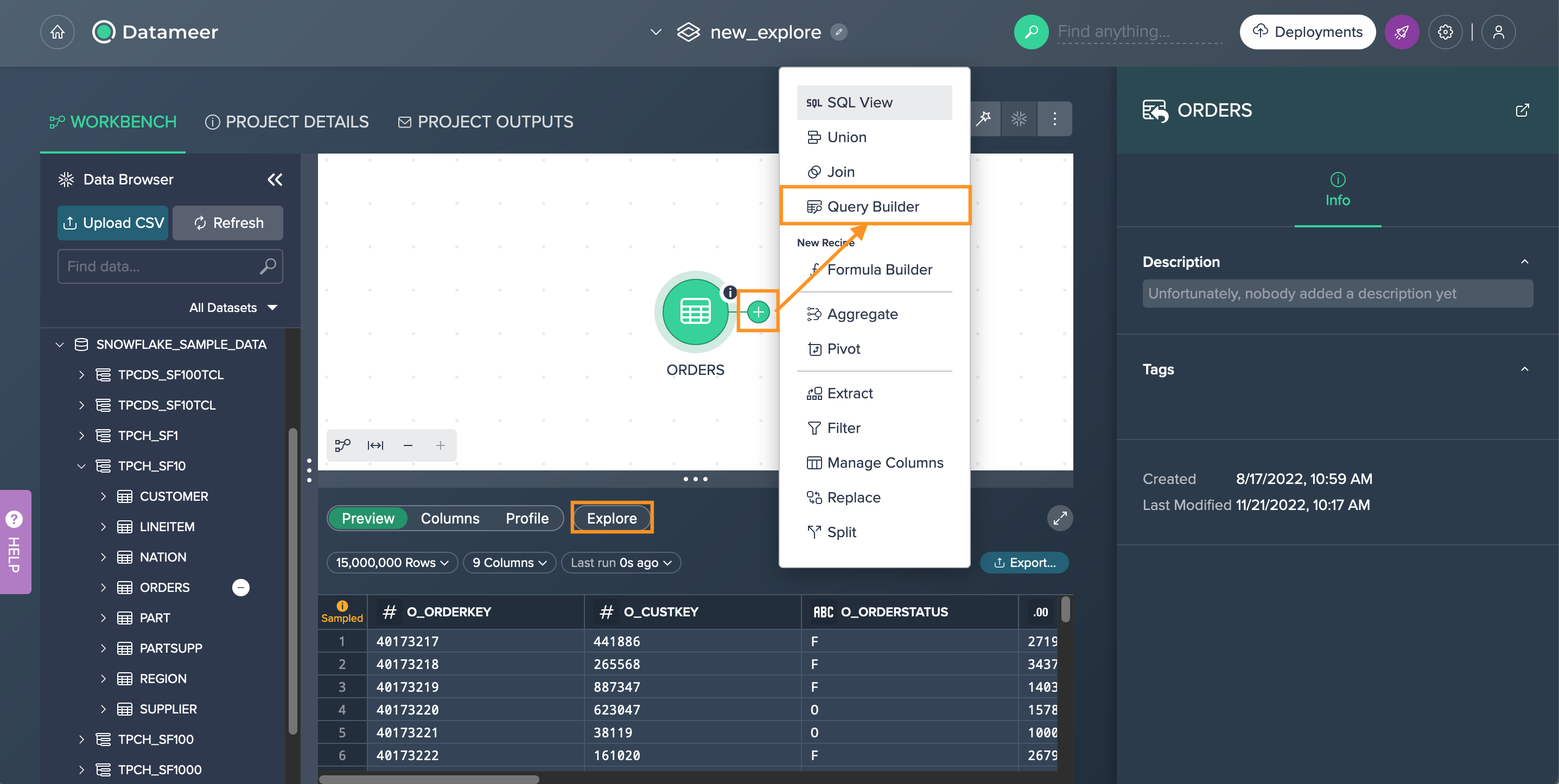
Task: Open Deployments
Action: coord(1307,32)
